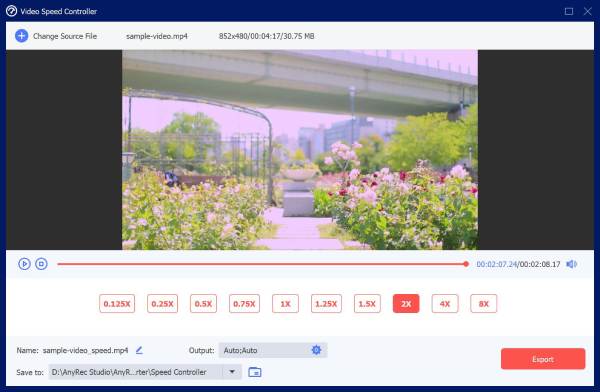Select the 8X speed option
Screen dimensions: 600x392
click(484, 304)
